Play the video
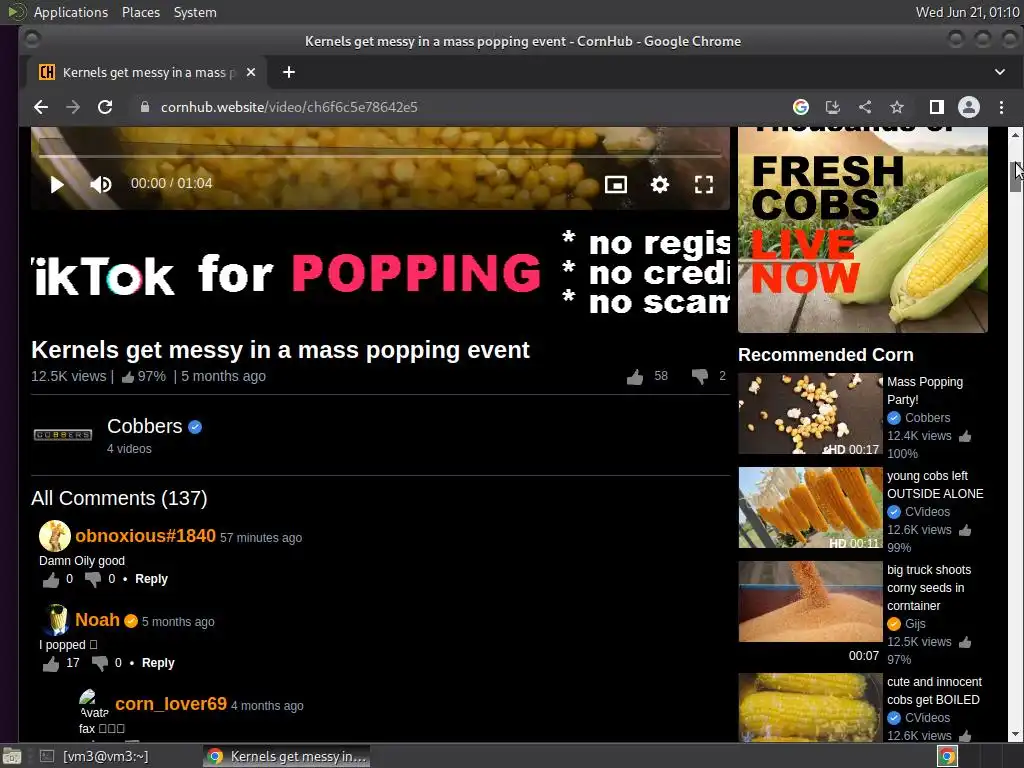 tap(57, 185)
